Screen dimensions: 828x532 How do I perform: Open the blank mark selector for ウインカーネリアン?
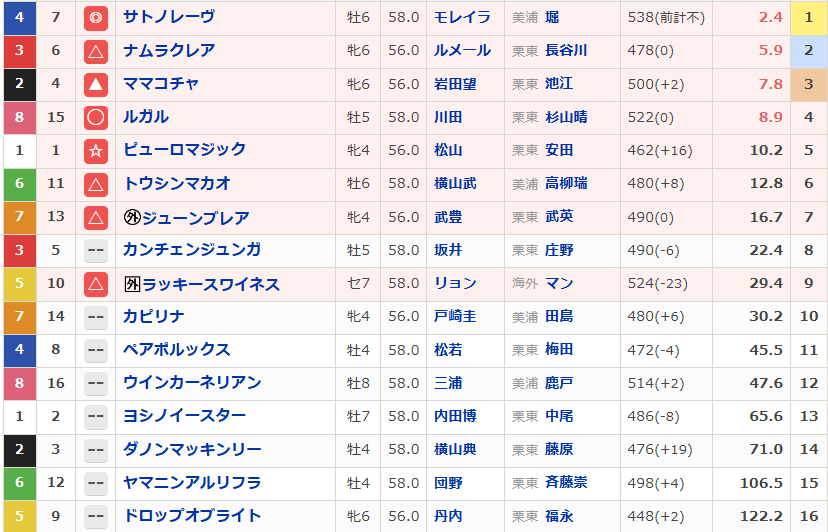[96, 383]
